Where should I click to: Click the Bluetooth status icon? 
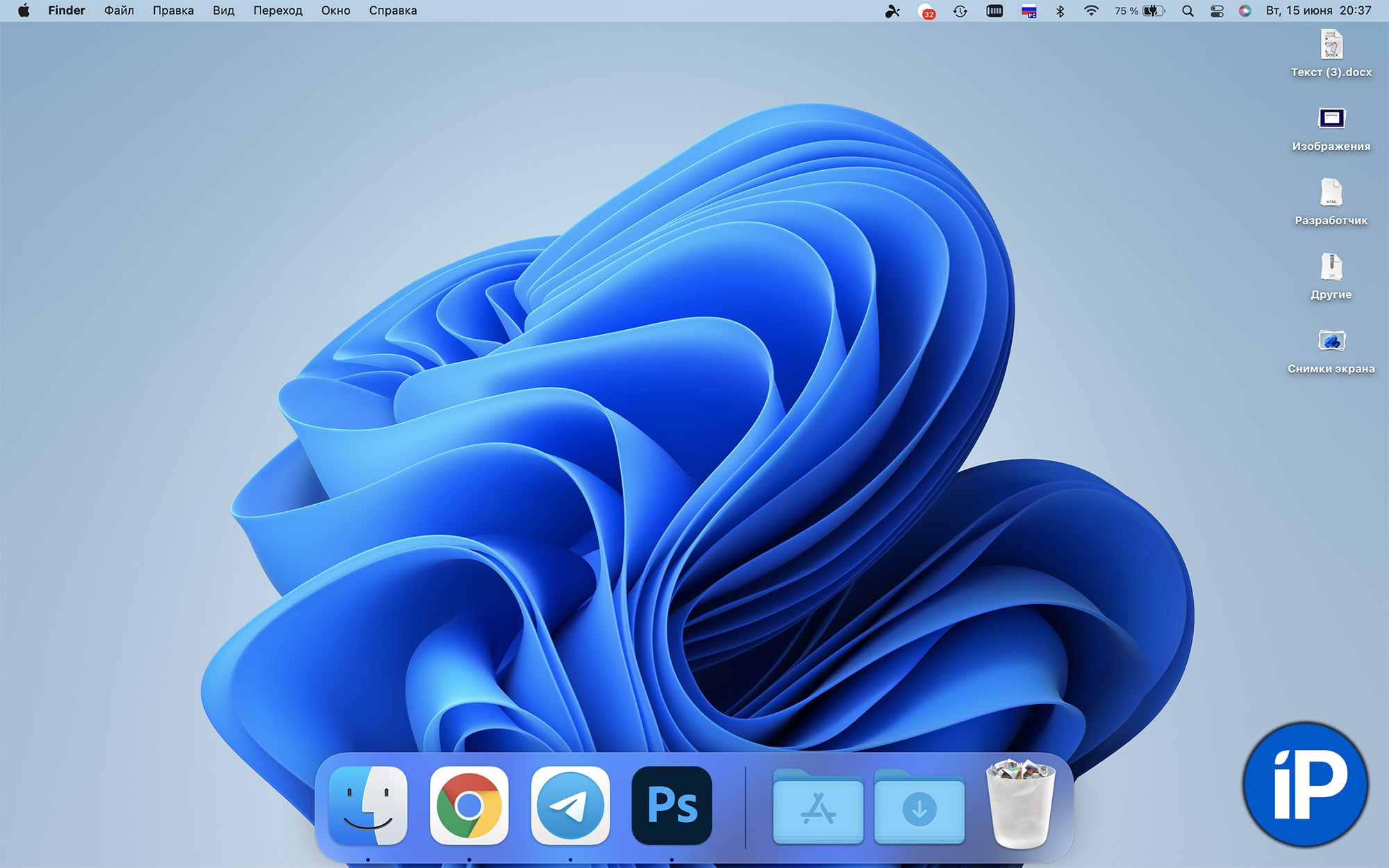1060,11
